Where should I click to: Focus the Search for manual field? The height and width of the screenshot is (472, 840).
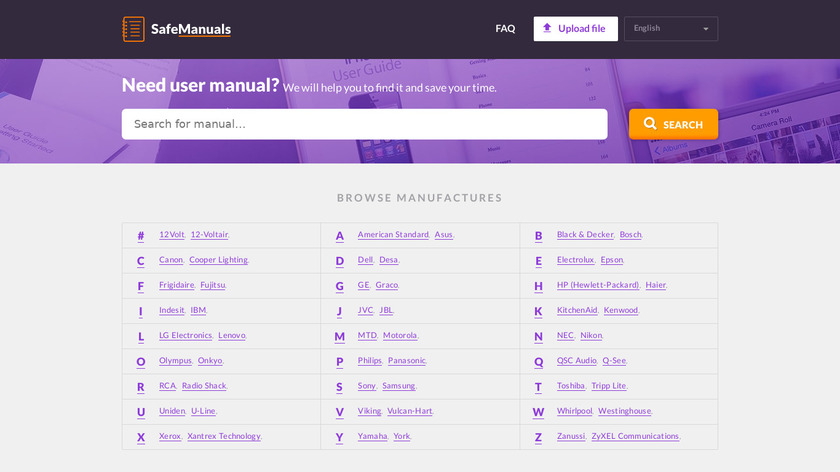tap(364, 124)
